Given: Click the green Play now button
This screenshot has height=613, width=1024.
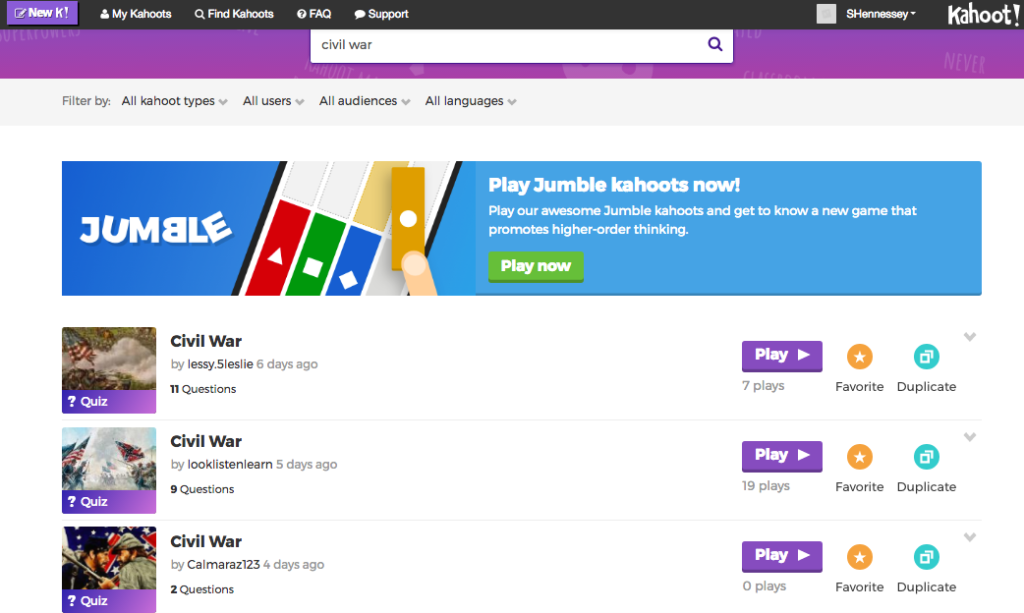Looking at the screenshot, I should pos(536,266).
